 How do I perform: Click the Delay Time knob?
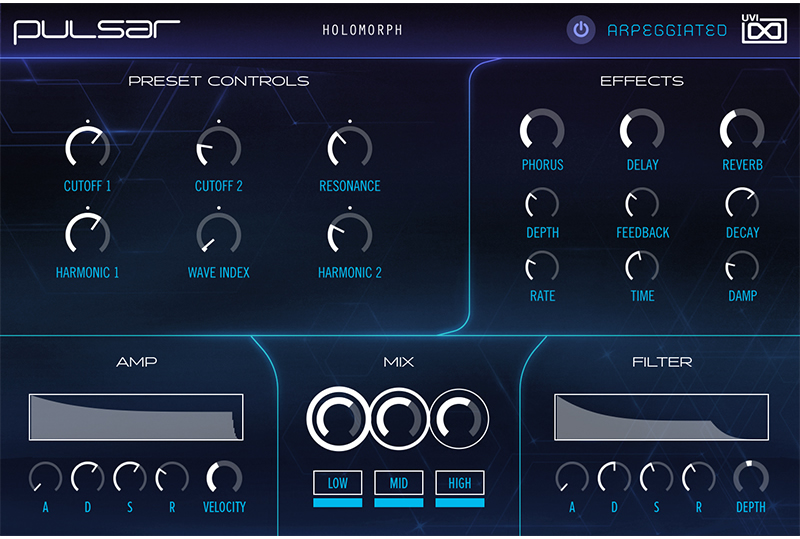coord(642,266)
